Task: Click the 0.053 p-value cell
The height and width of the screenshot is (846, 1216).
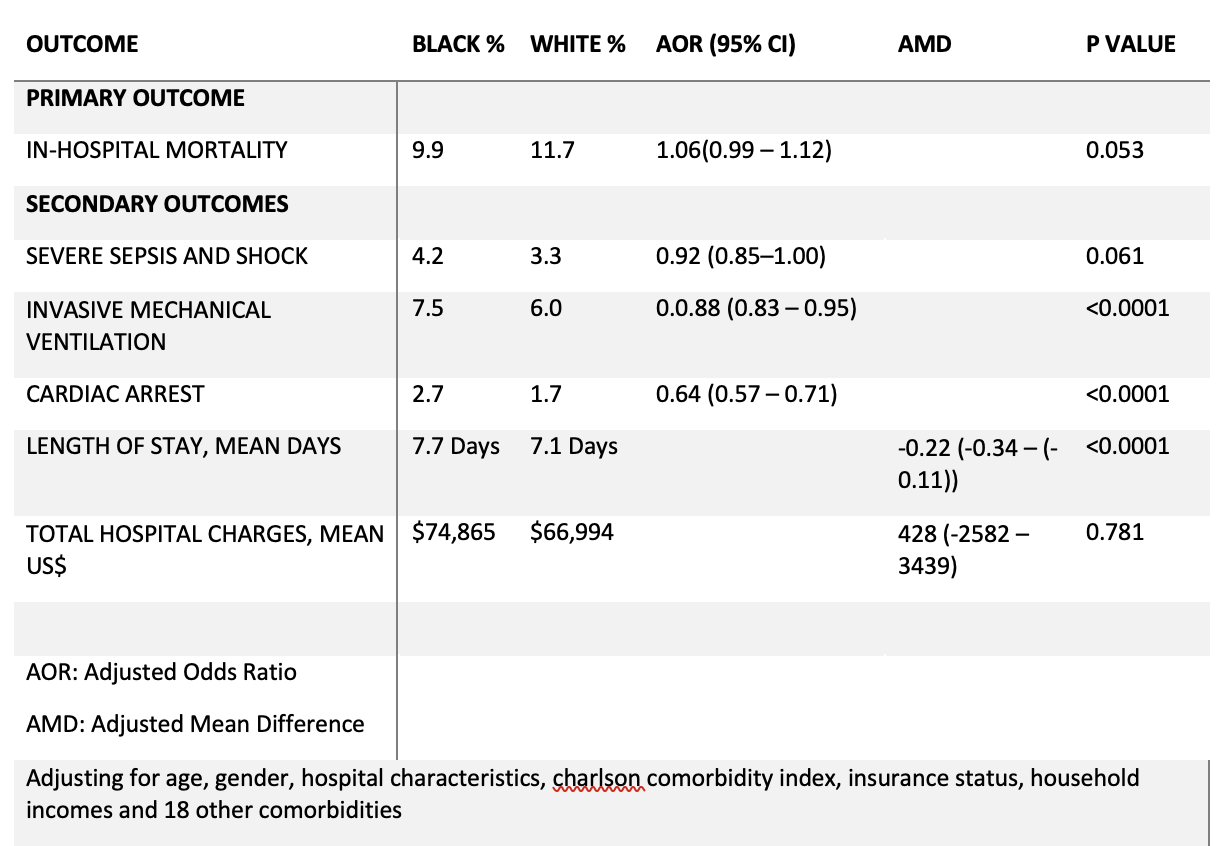Action: tap(1114, 150)
